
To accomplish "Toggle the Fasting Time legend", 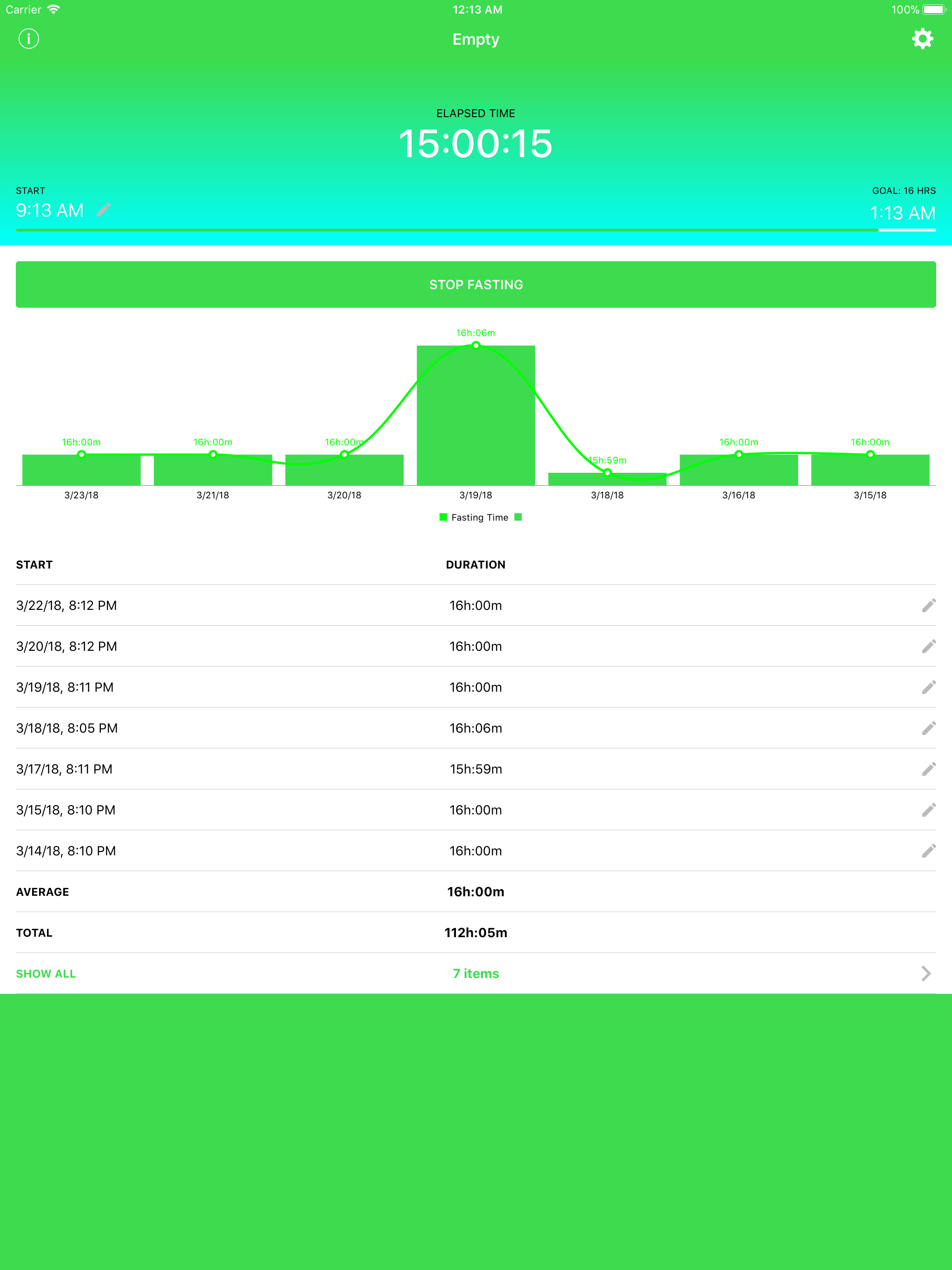I will pos(479,517).
